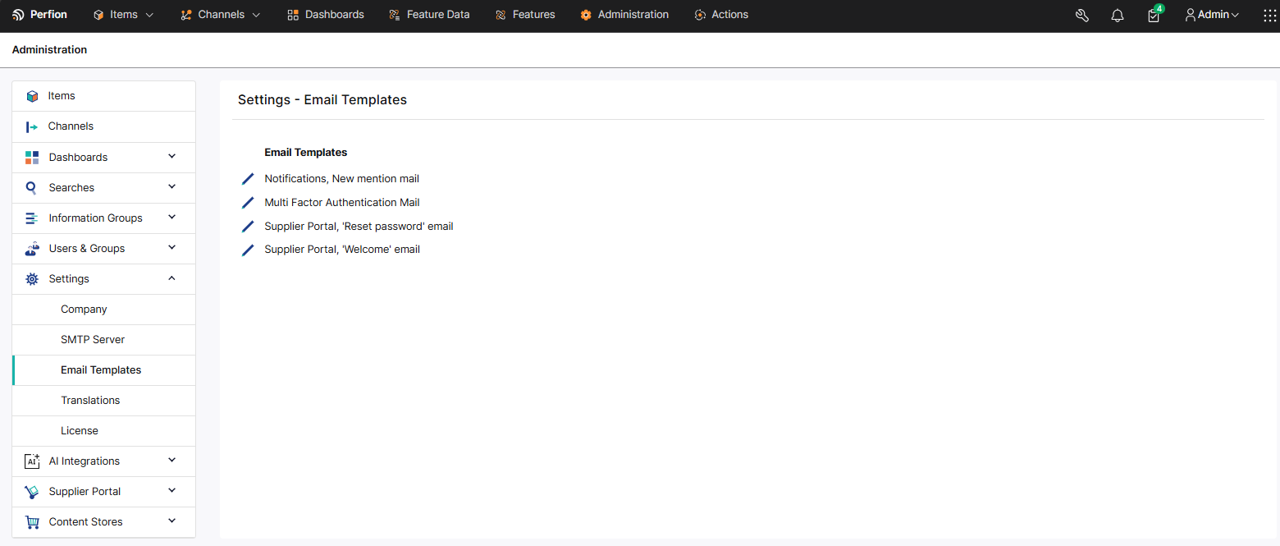Viewport: 1280px width, 546px height.
Task: Expand the Content Stores chevron
Action: coord(172,521)
